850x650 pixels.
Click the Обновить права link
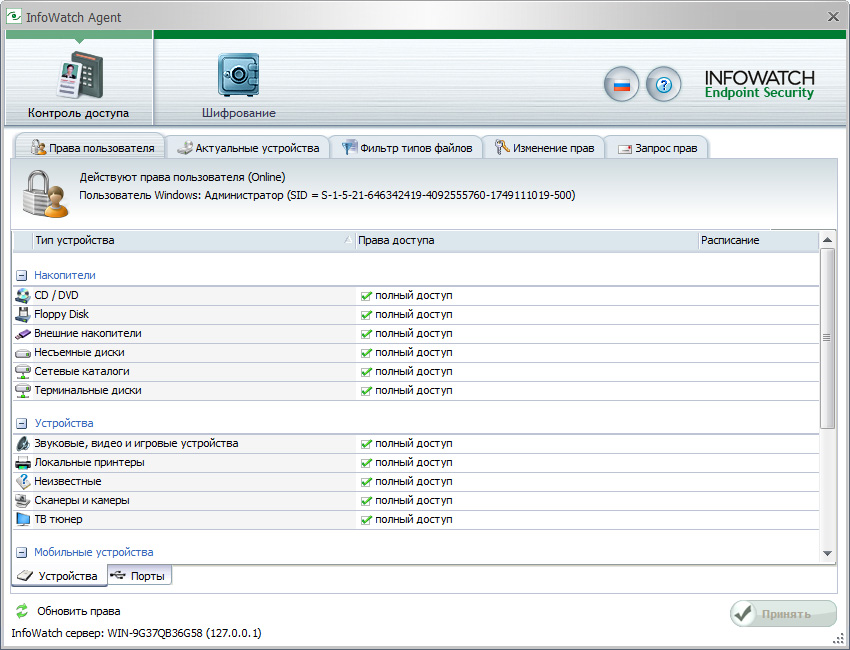(79, 611)
